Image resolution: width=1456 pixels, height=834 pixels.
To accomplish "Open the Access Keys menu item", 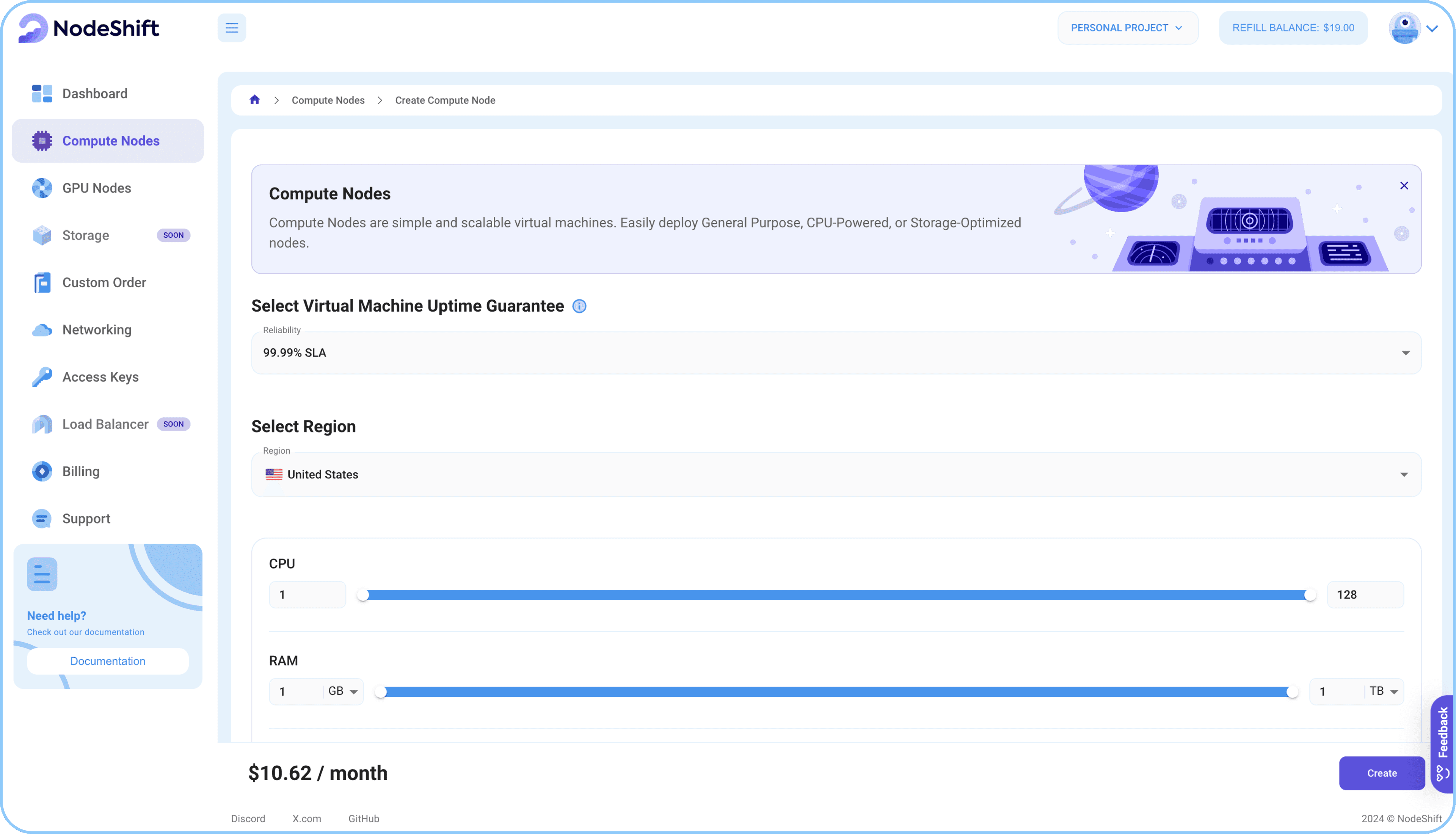I will click(x=108, y=377).
